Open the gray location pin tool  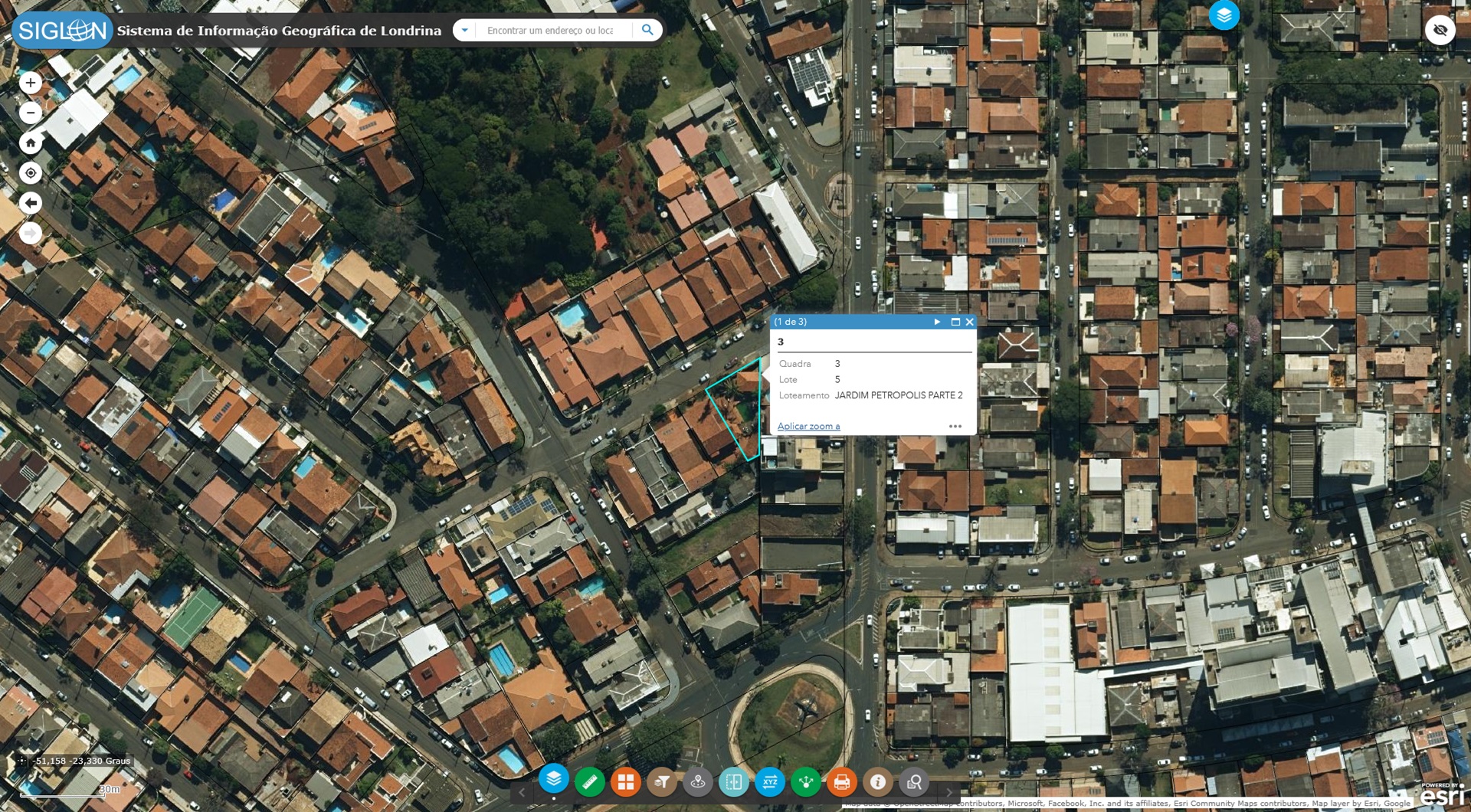(698, 782)
